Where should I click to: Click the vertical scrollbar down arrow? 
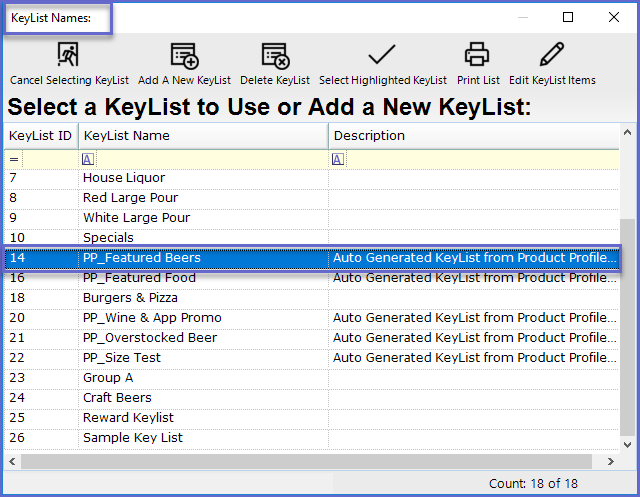(x=628, y=444)
